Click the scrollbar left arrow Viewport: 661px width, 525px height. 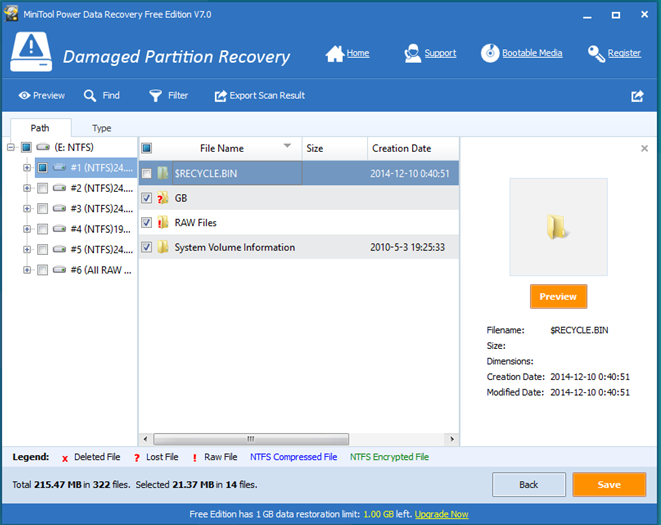pos(145,439)
